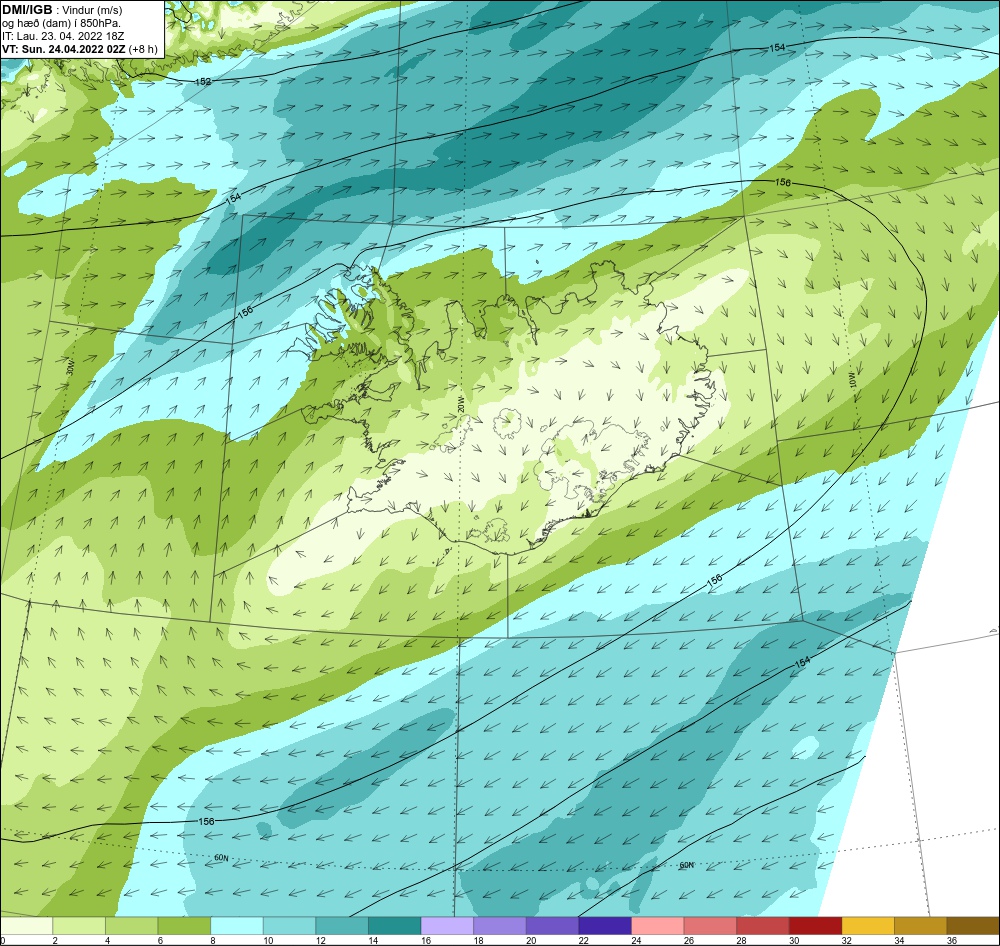
Task: Click the 26–28 m/s salmon legend swatch
Action: pyautogui.click(x=710, y=926)
